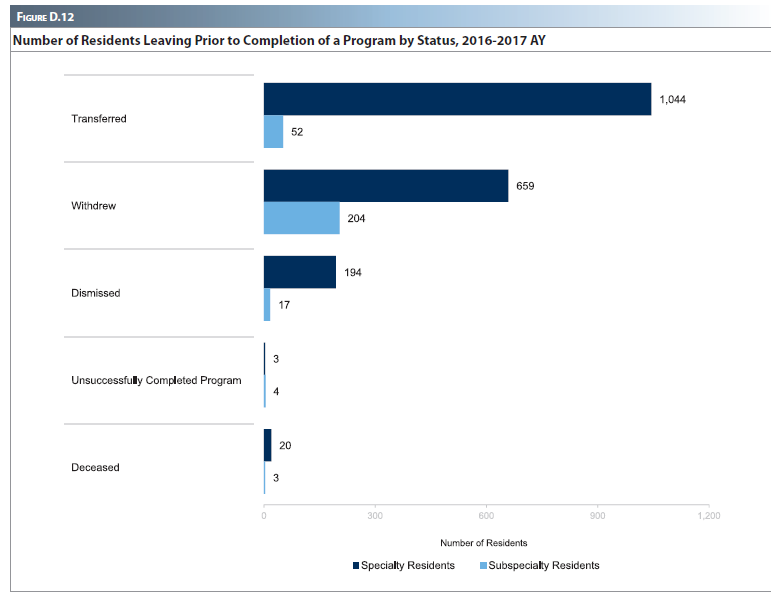Click the Withdrew category label
771x594 pixels.
coord(95,206)
